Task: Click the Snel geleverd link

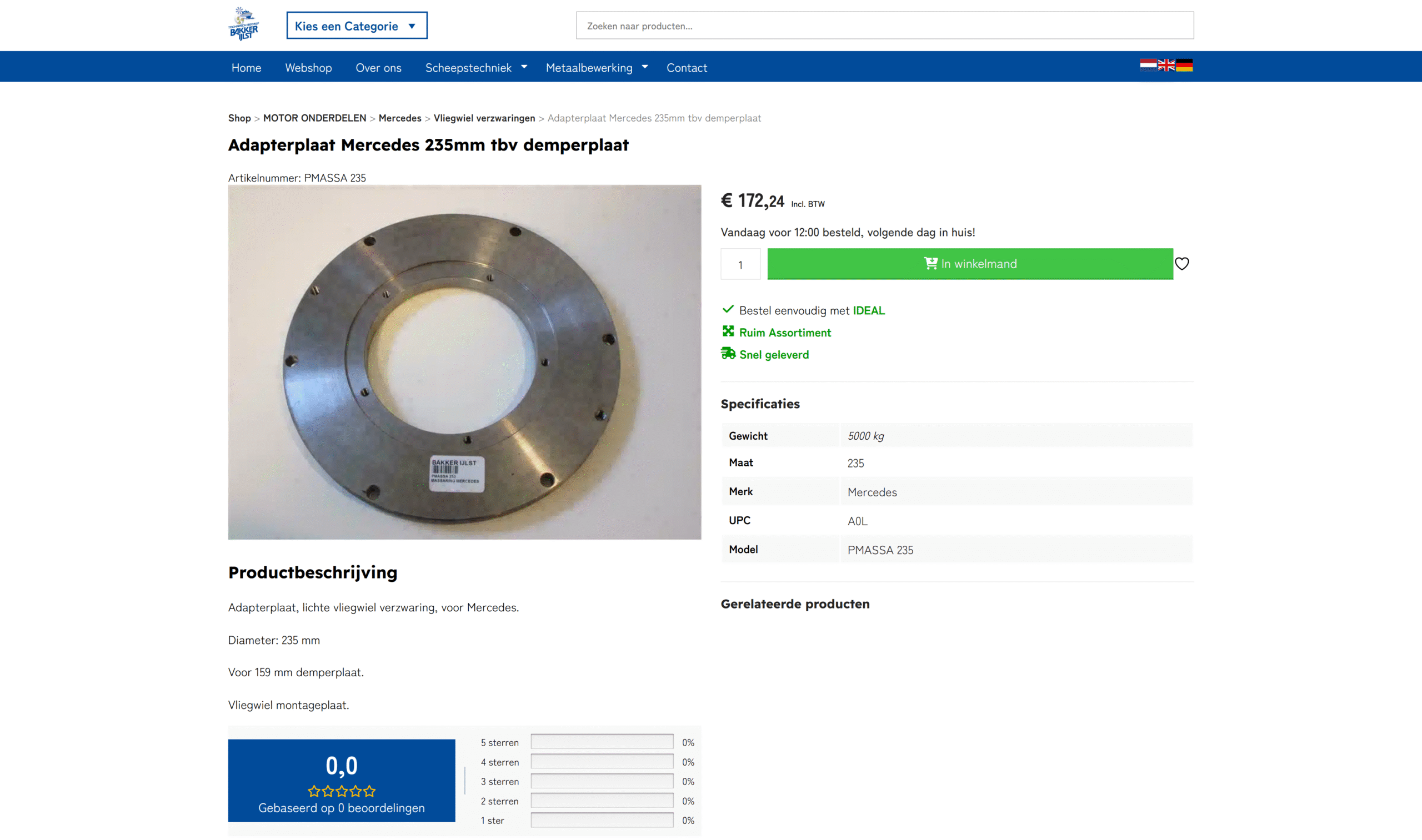Action: pyautogui.click(x=774, y=354)
